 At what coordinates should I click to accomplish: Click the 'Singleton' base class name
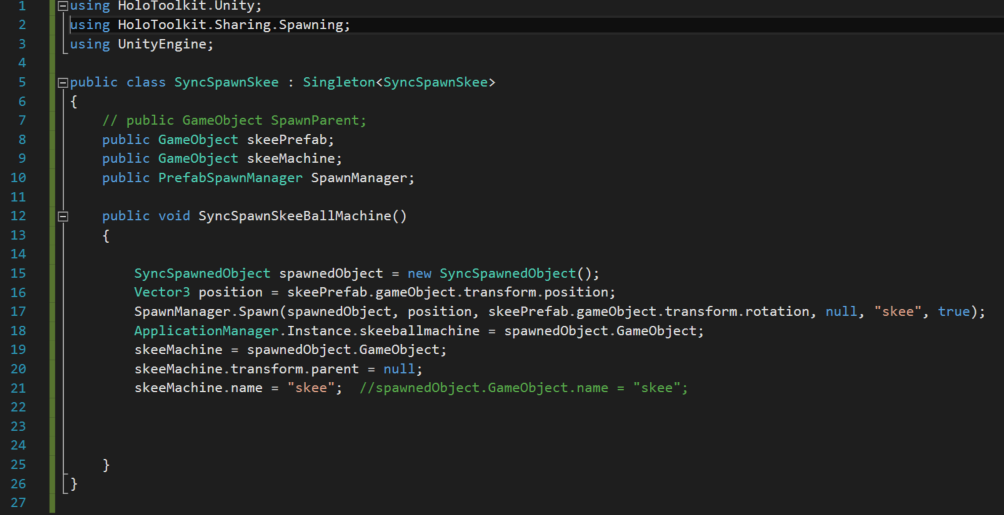[339, 82]
